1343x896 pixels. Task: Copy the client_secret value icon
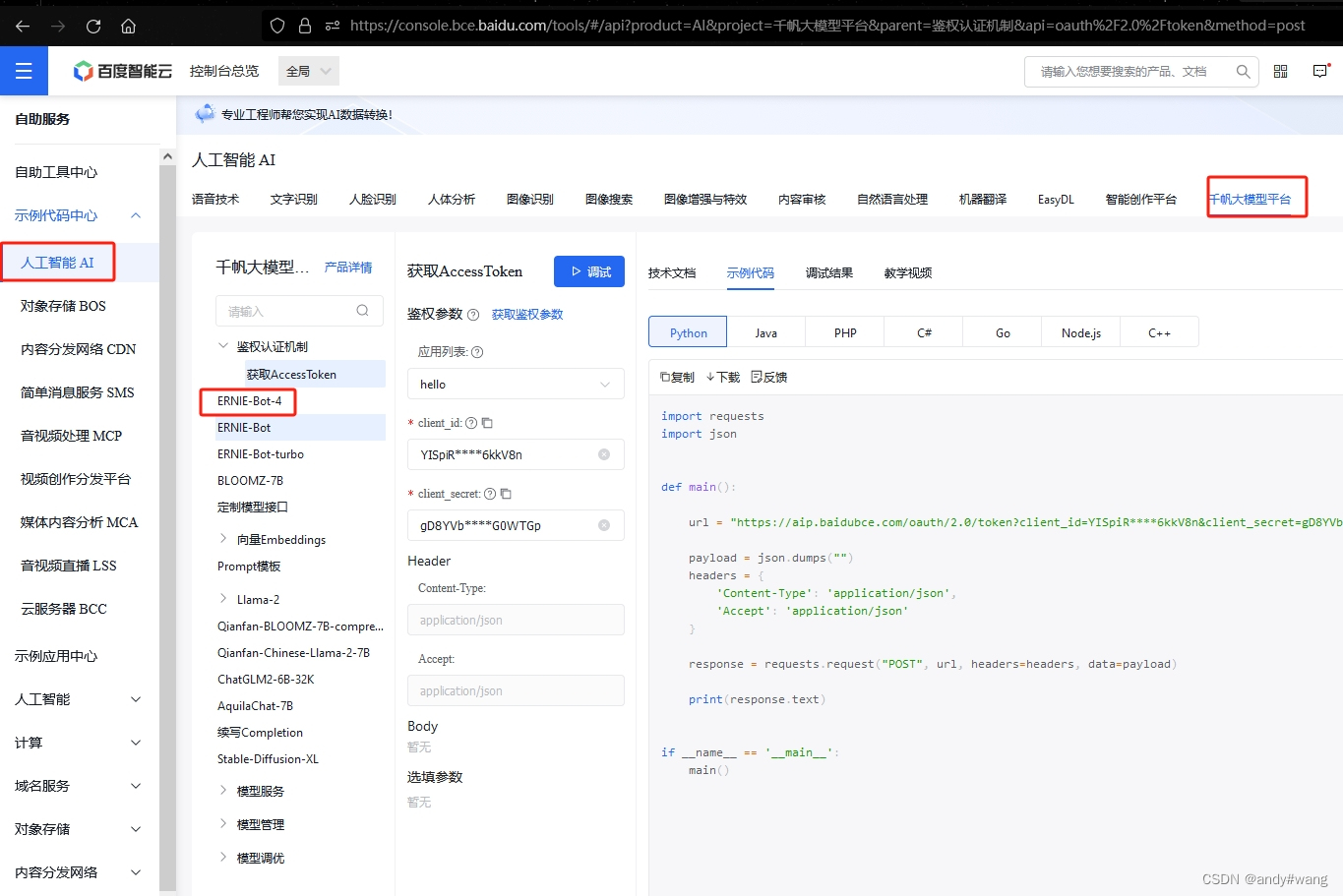point(506,494)
